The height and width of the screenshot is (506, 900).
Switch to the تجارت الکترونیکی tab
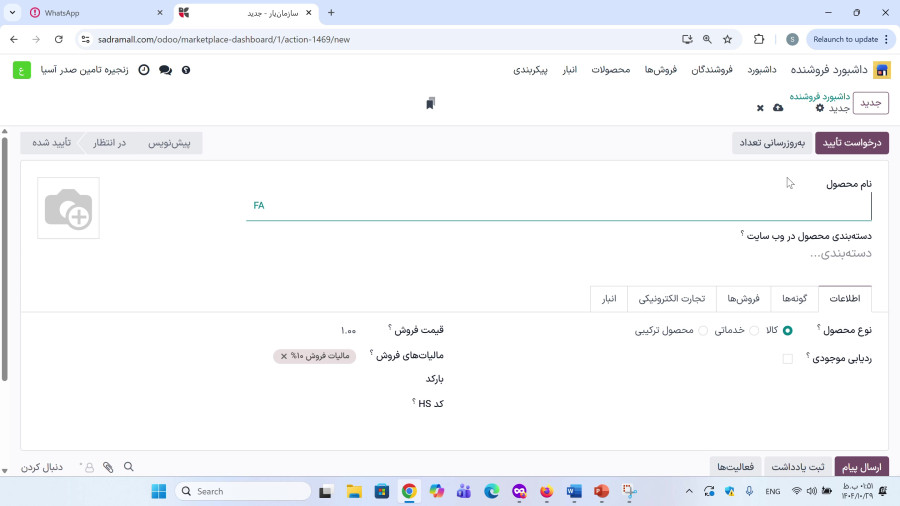(672, 299)
